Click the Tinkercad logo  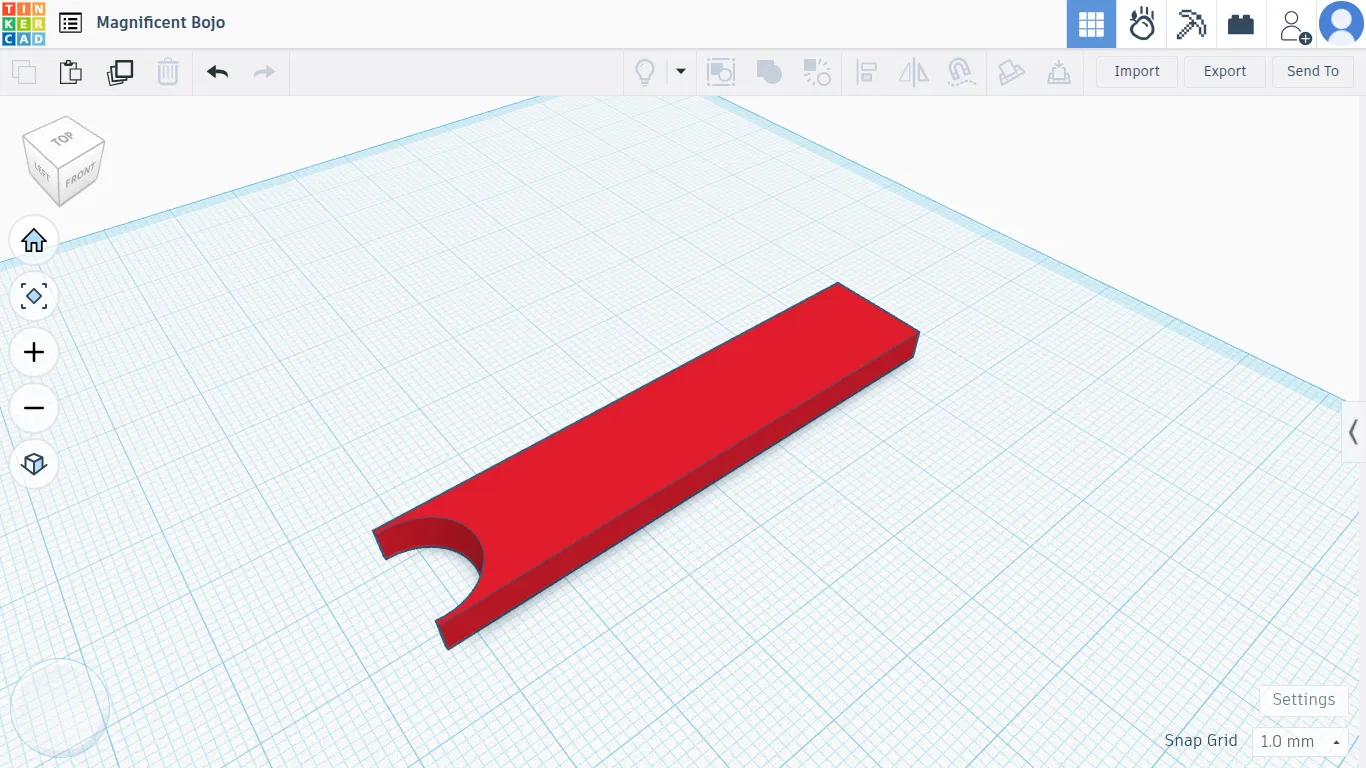click(23, 23)
